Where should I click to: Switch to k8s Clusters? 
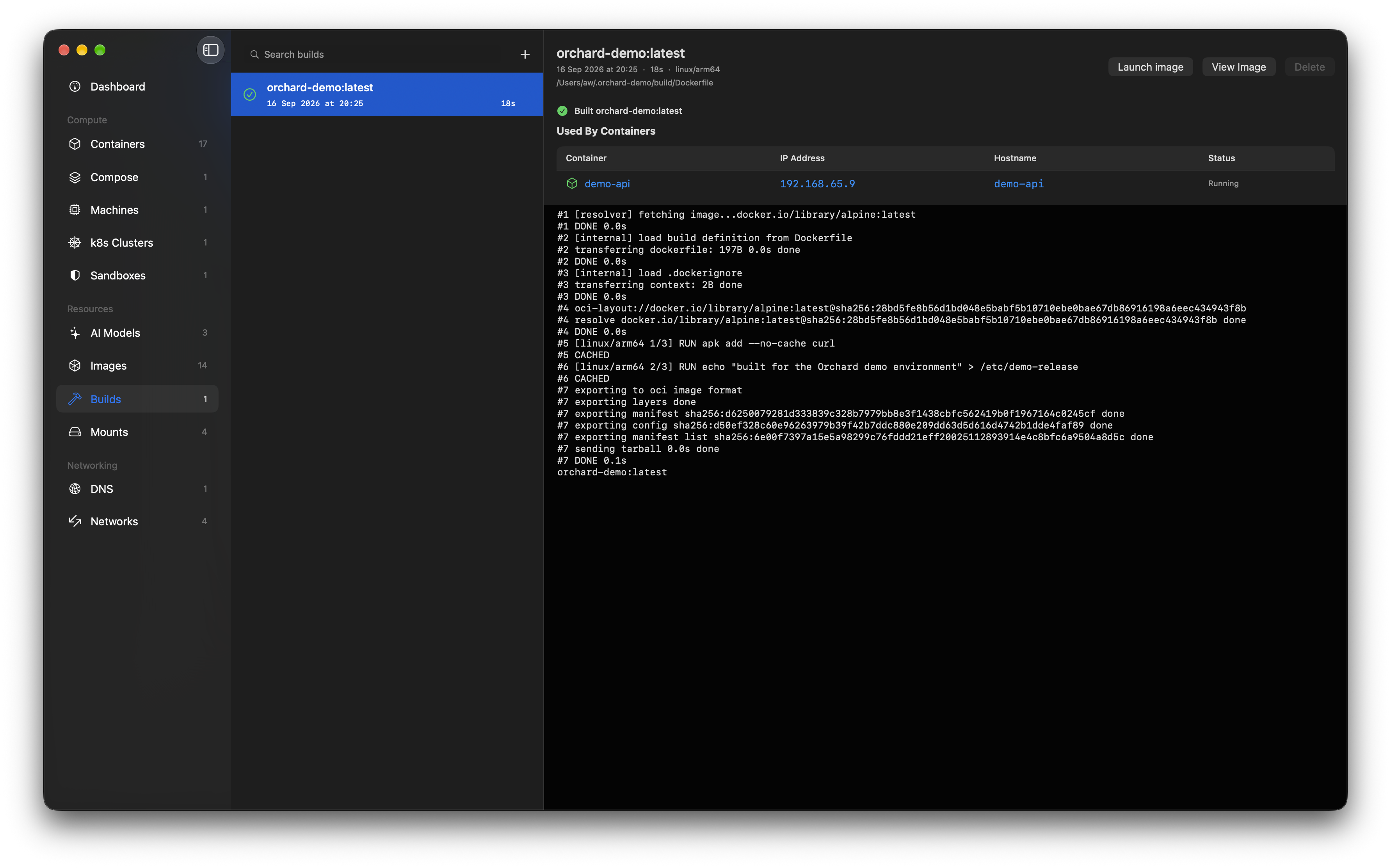click(x=137, y=242)
